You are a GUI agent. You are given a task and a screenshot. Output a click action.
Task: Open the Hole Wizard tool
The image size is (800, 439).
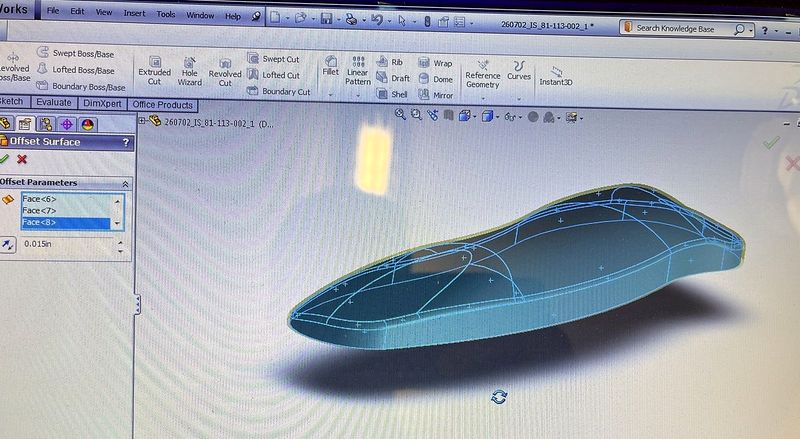point(189,71)
